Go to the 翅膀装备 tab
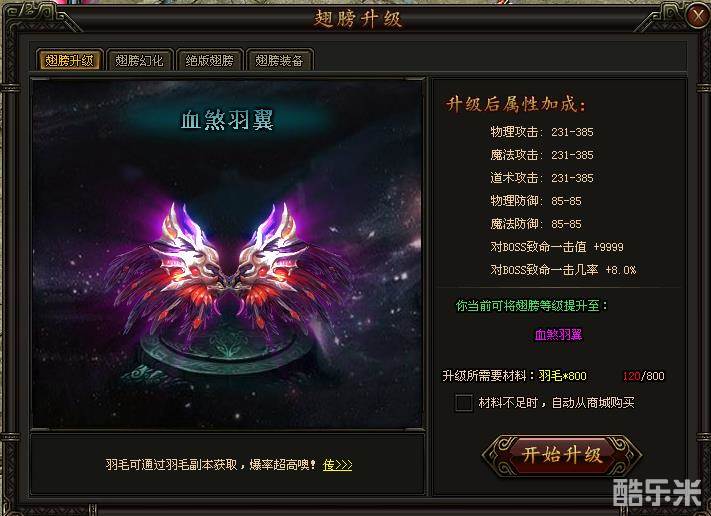 point(279,60)
